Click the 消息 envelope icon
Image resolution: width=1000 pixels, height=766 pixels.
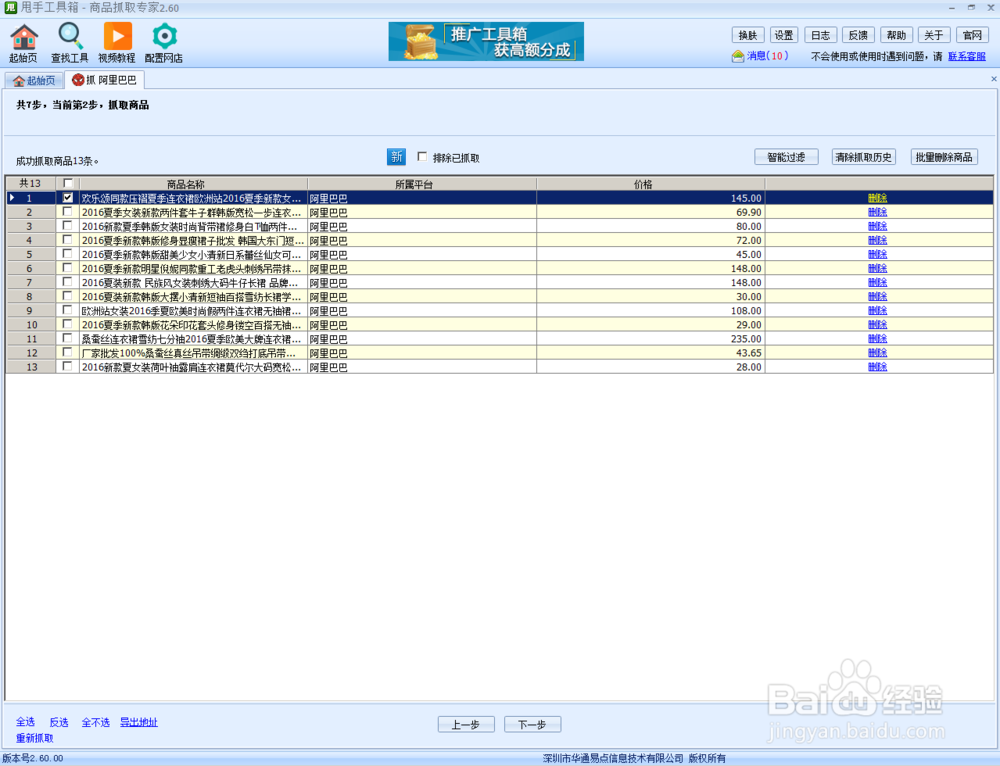click(x=738, y=56)
